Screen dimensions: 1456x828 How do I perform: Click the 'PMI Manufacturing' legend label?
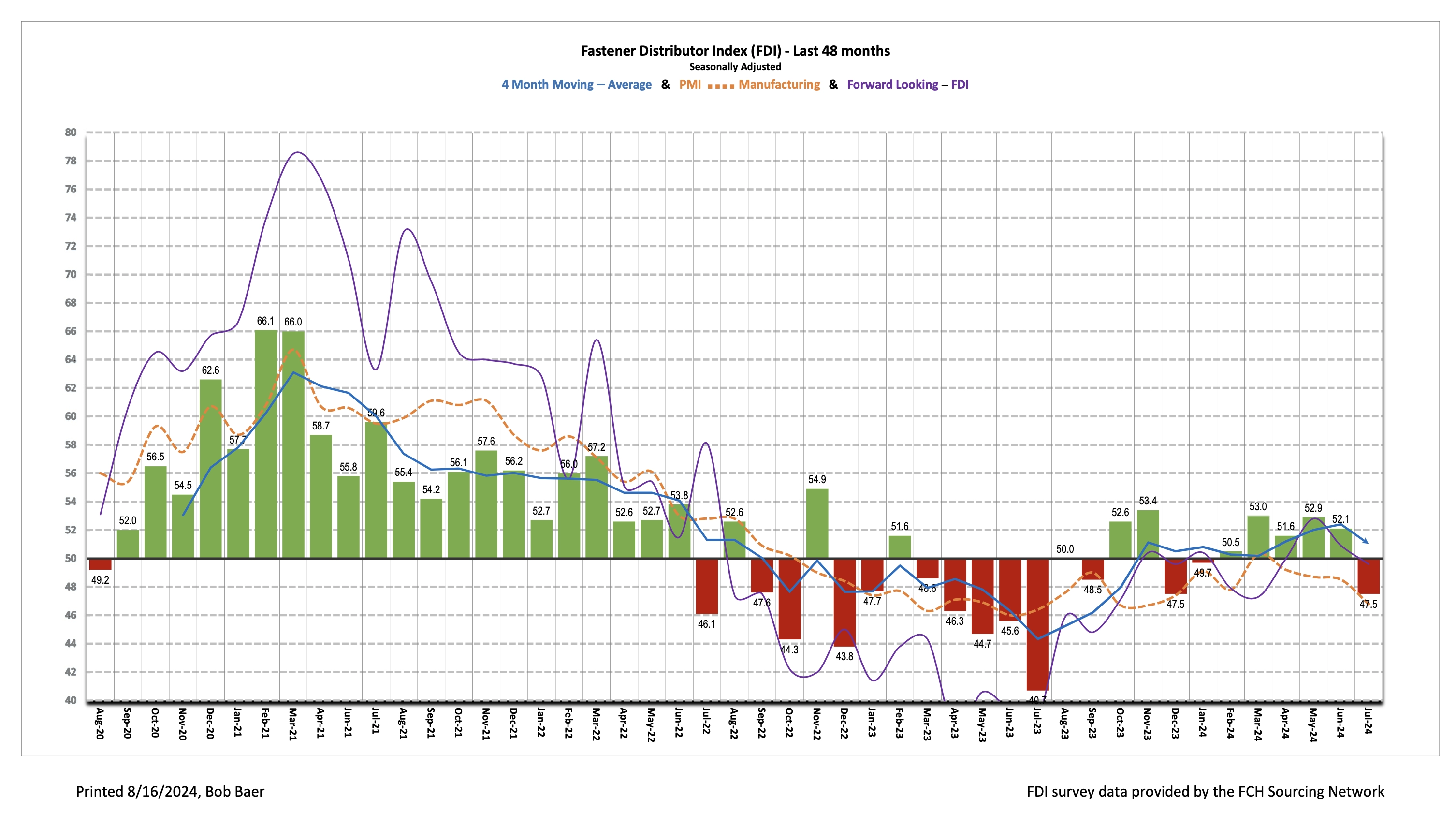749,84
